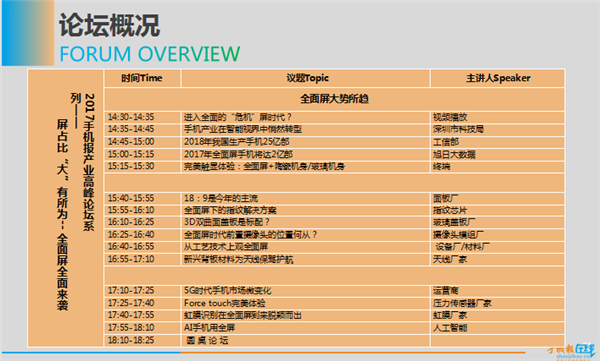Click the 3D双曲面盖板是标配 topic cell

pyautogui.click(x=305, y=222)
